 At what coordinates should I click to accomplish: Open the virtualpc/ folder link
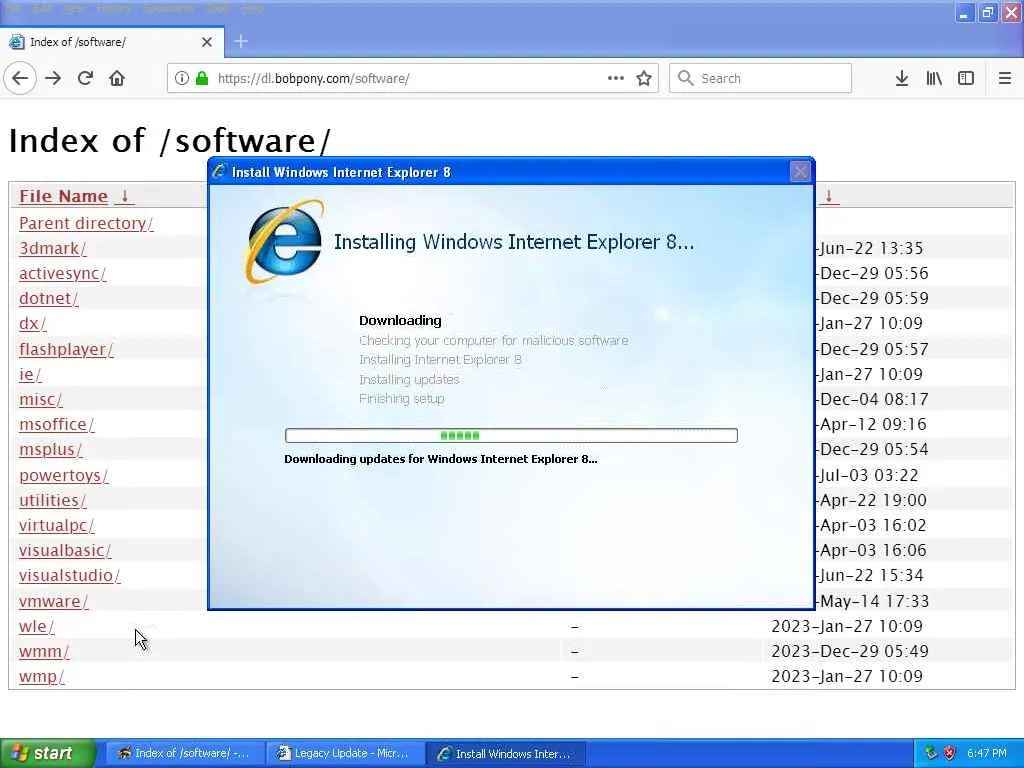pyautogui.click(x=56, y=525)
